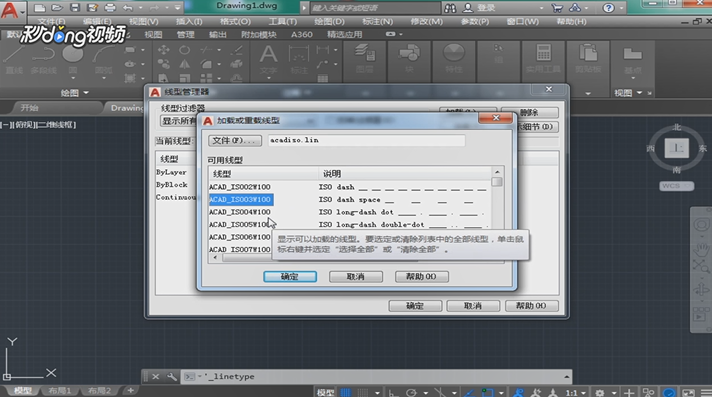Click the Redo arrow icon
This screenshot has height=397, width=712.
(155, 8)
